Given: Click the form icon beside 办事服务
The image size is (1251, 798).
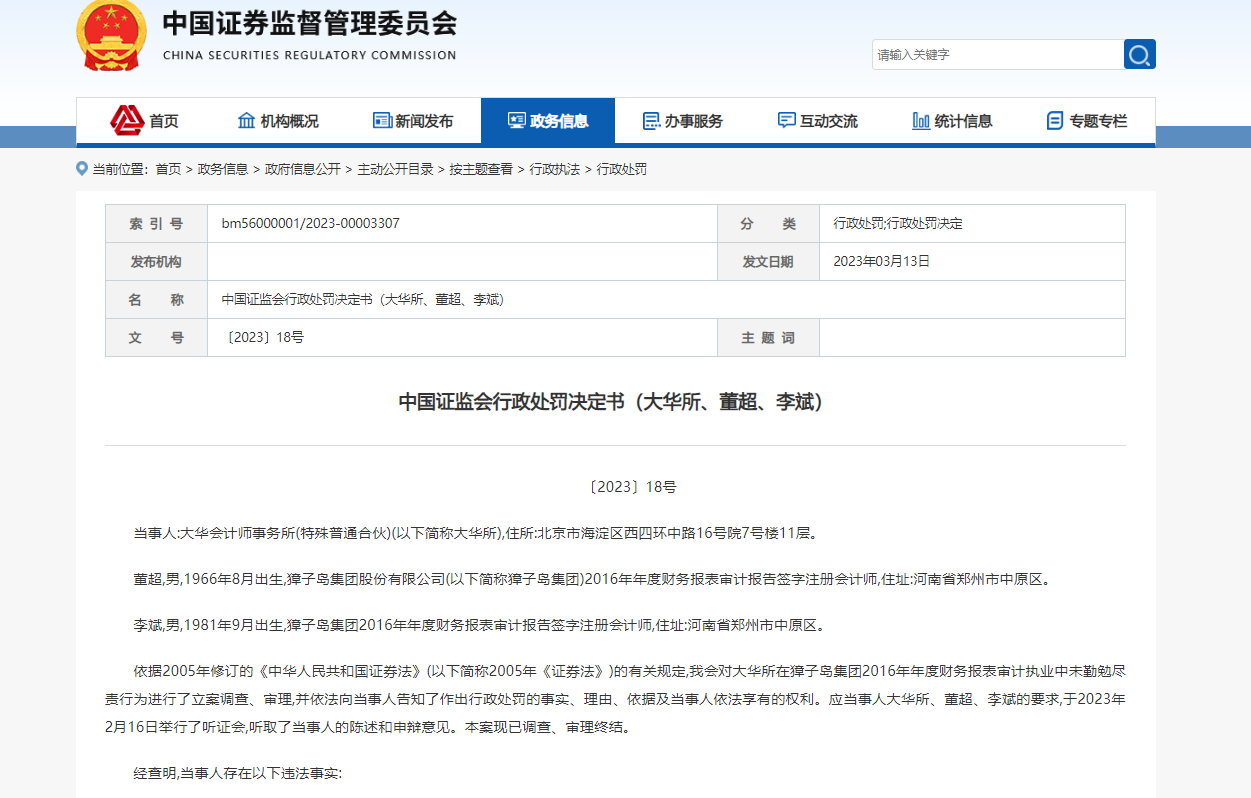Looking at the screenshot, I should [651, 121].
